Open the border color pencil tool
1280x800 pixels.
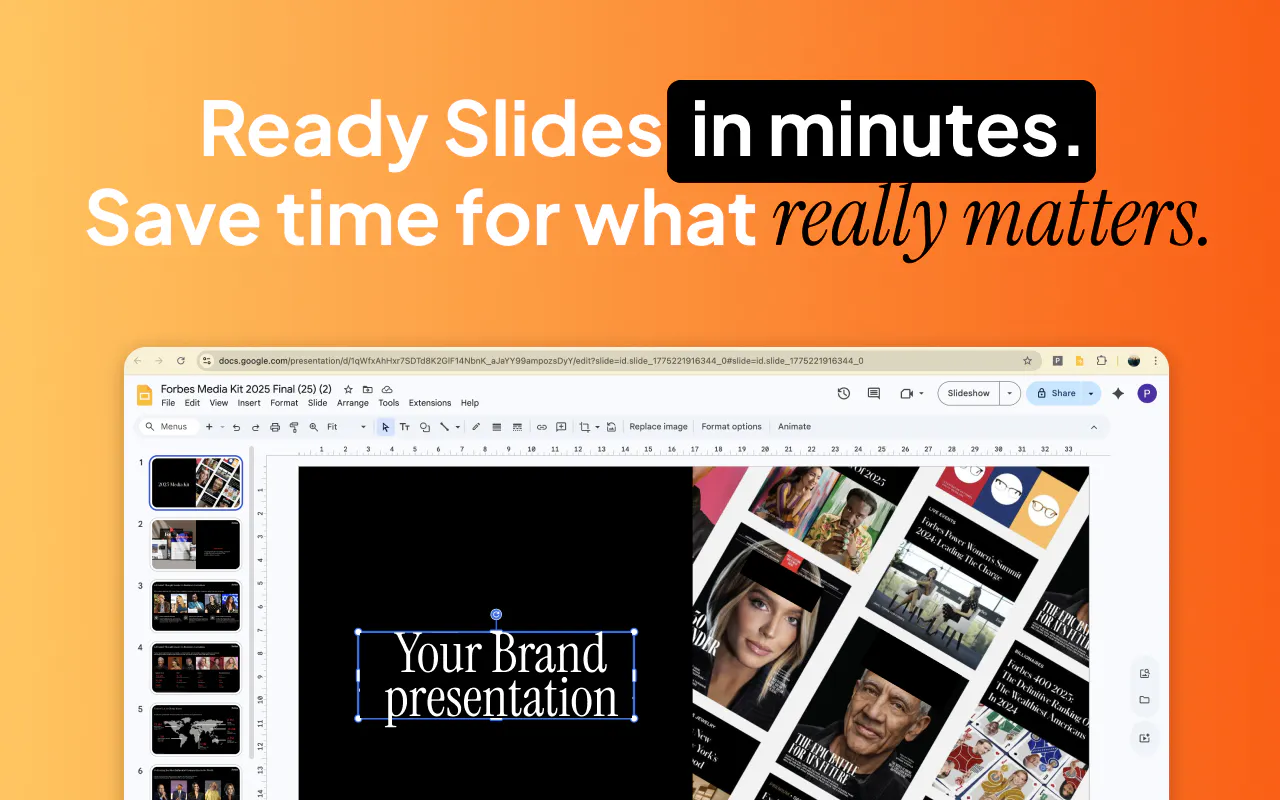click(x=476, y=427)
